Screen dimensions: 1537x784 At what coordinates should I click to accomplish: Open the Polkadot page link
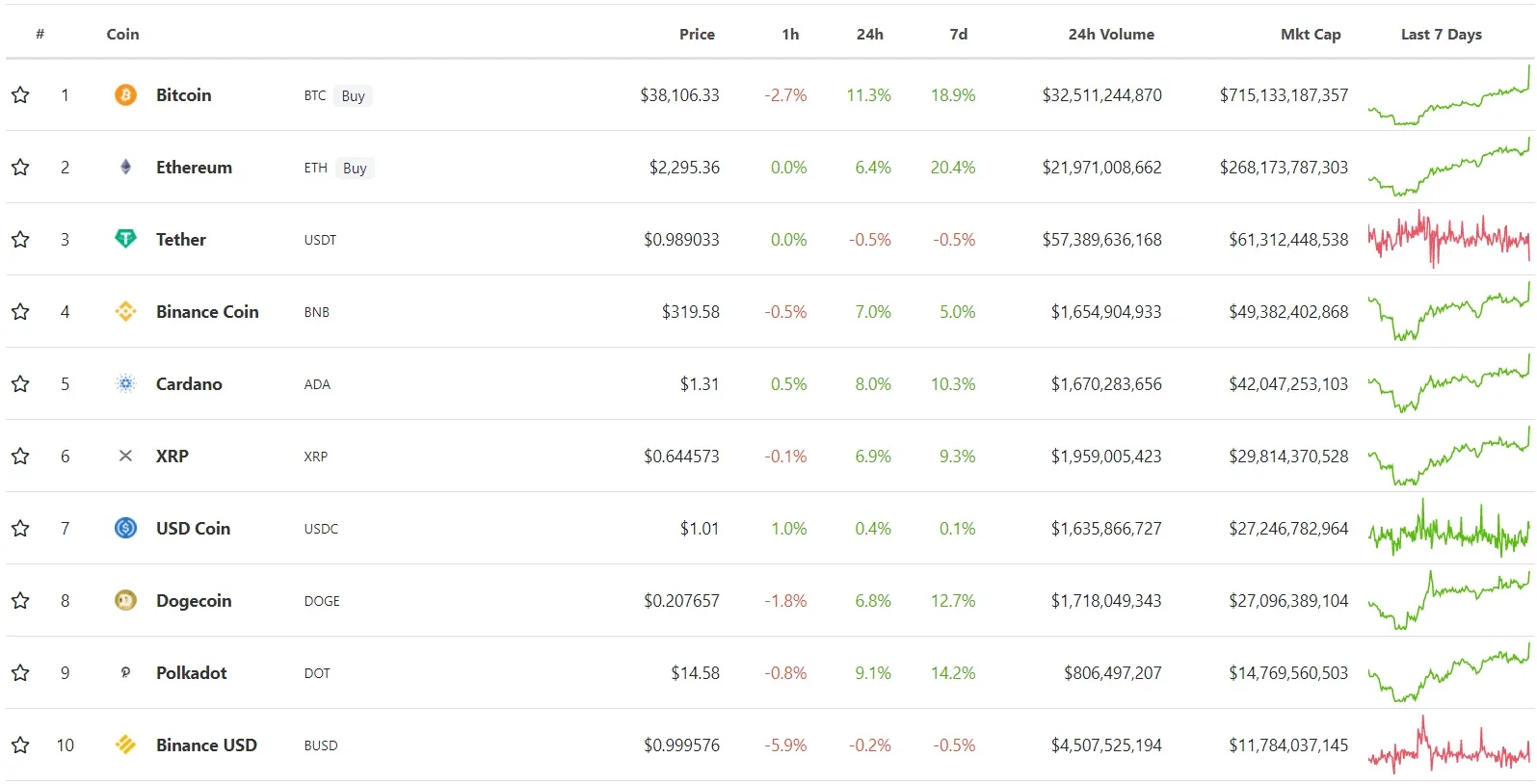[191, 672]
